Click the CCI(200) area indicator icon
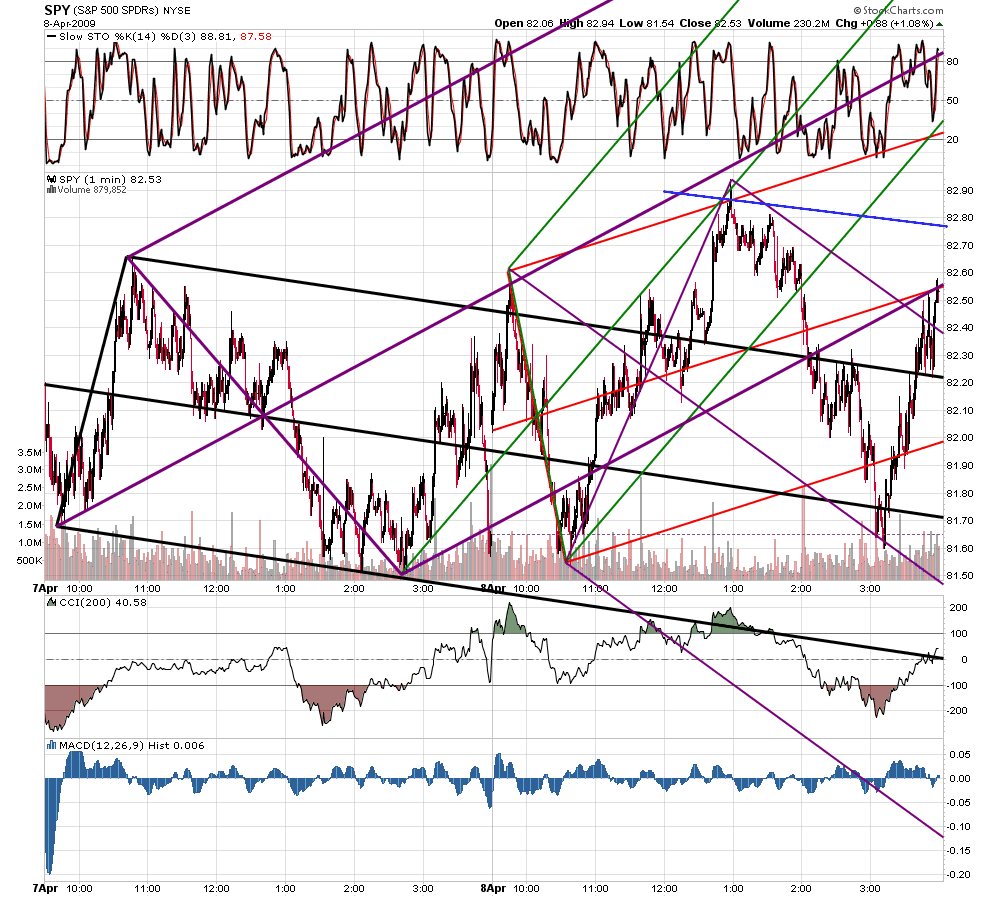The image size is (990, 897). click(52, 602)
